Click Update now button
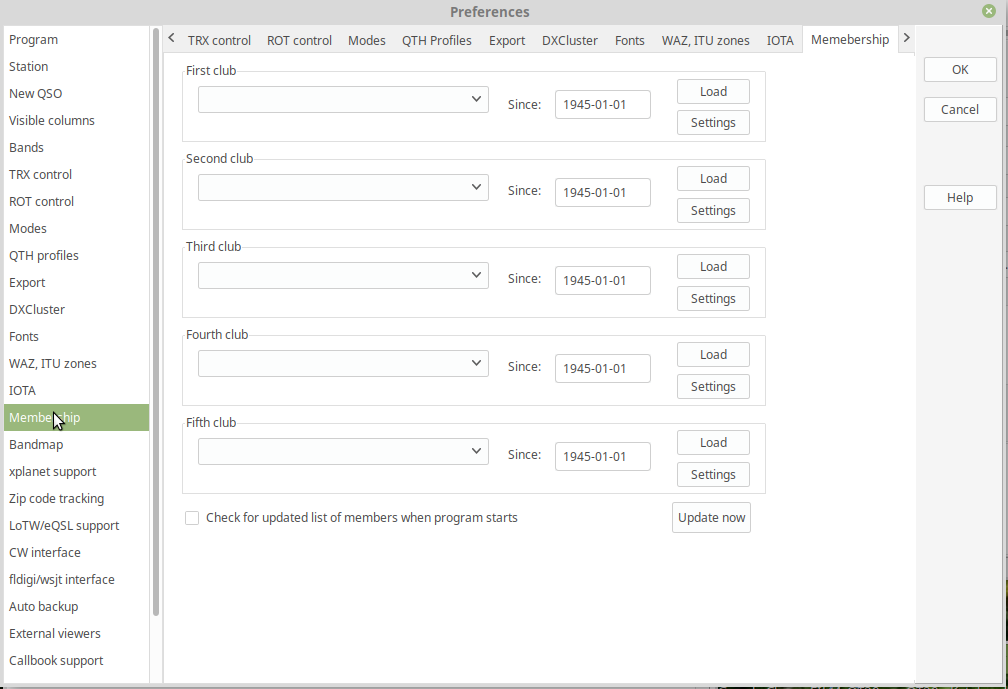 [x=711, y=517]
